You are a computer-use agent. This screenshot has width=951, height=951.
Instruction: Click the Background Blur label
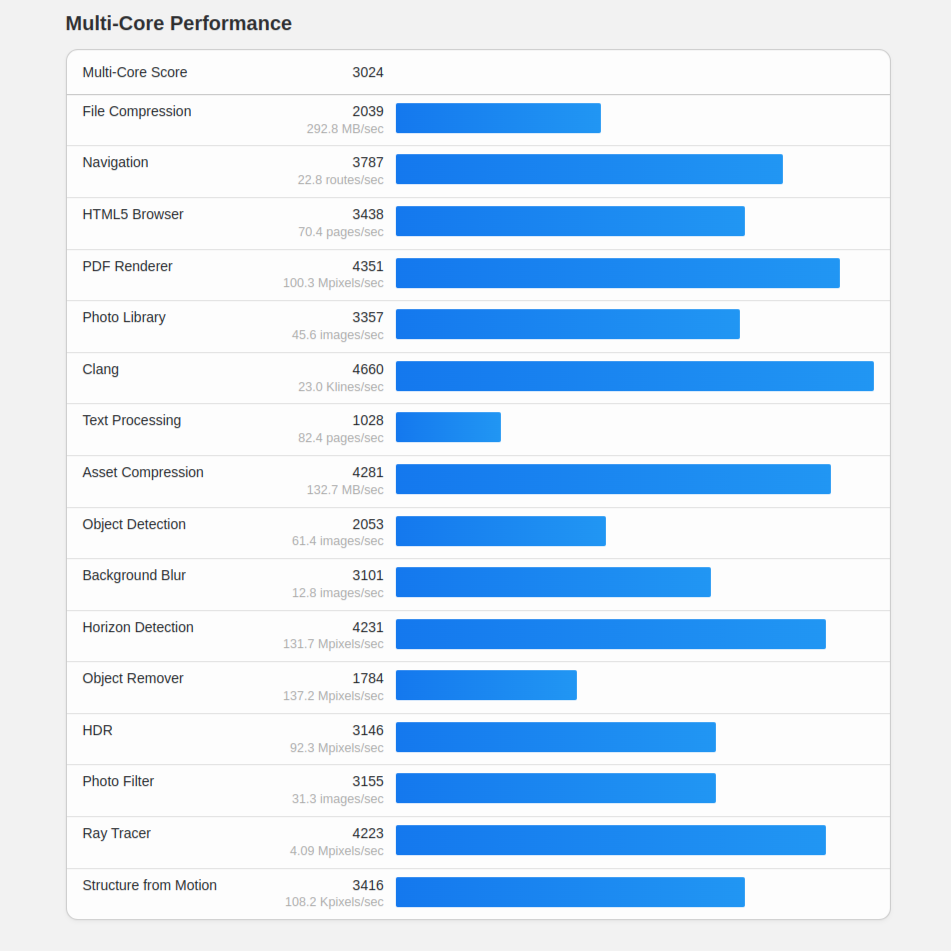click(134, 575)
